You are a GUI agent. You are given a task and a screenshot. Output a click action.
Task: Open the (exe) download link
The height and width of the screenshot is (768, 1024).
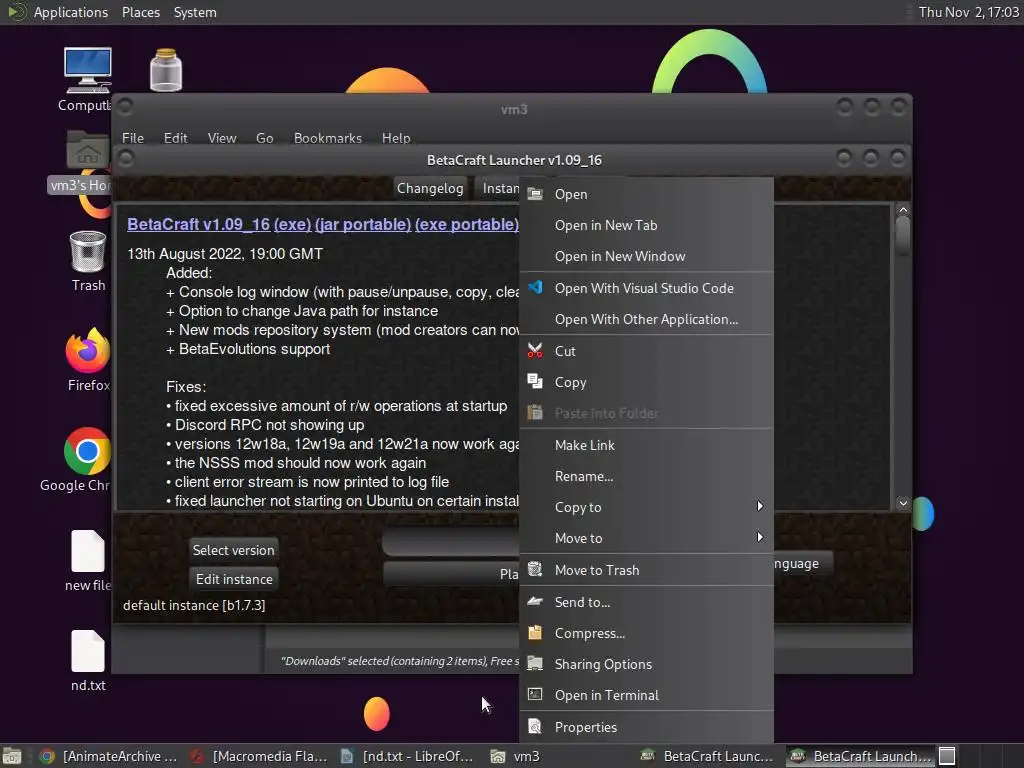pyautogui.click(x=292, y=225)
